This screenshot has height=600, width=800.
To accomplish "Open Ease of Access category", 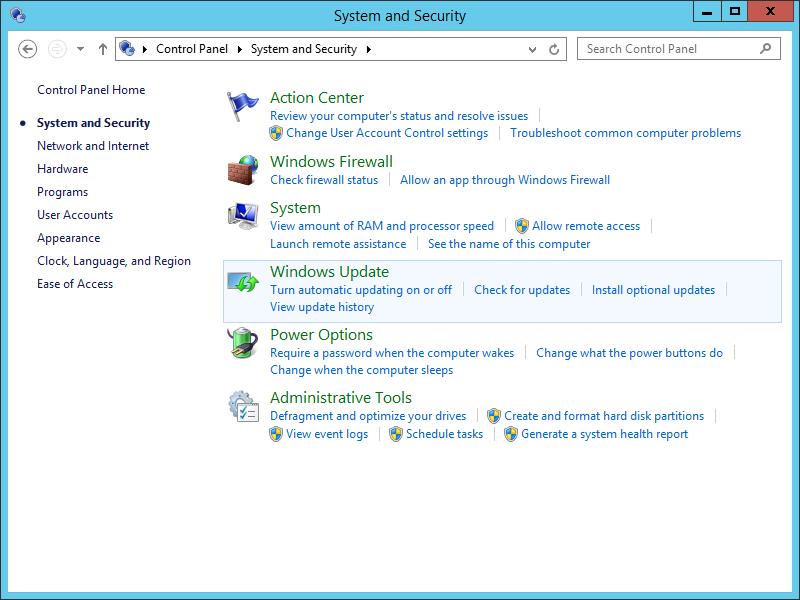I will click(x=74, y=284).
